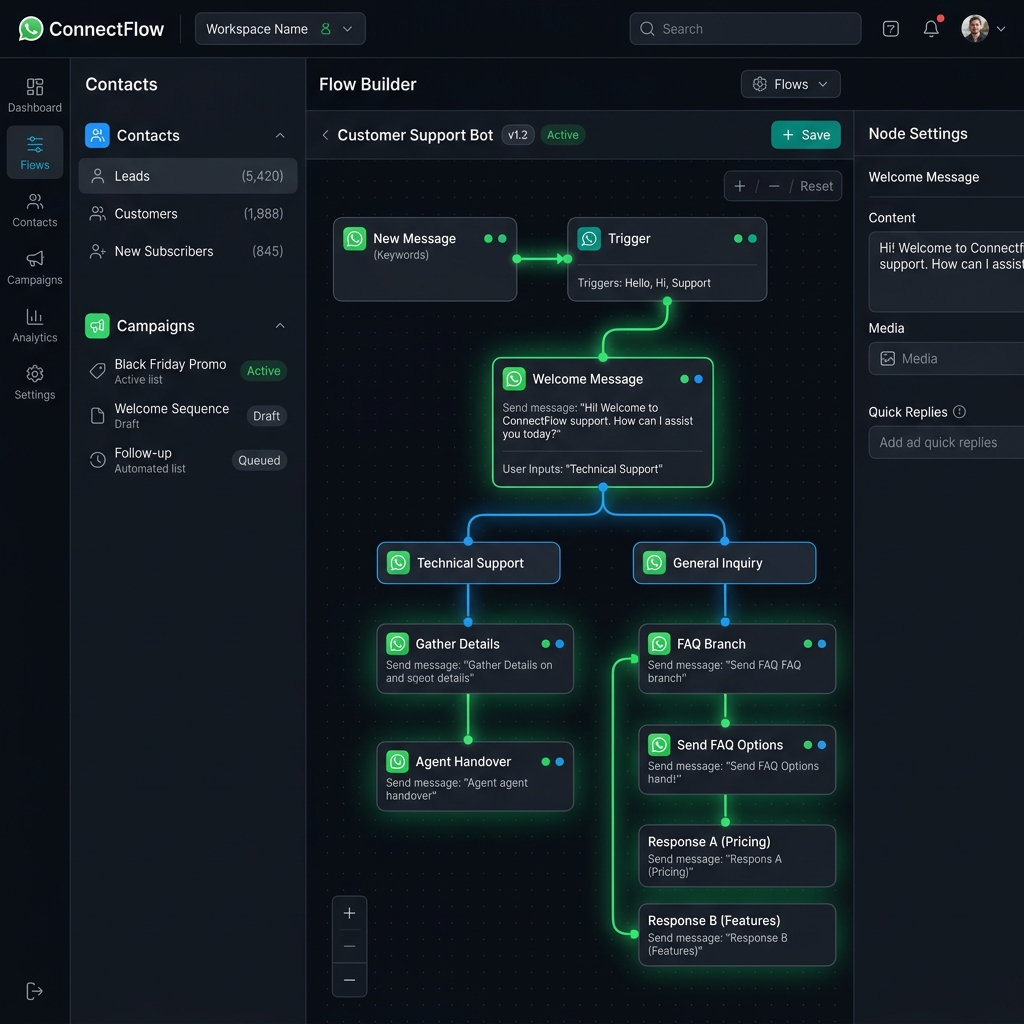The width and height of the screenshot is (1024, 1024).
Task: Open Settings in the sidebar
Action: 35,383
